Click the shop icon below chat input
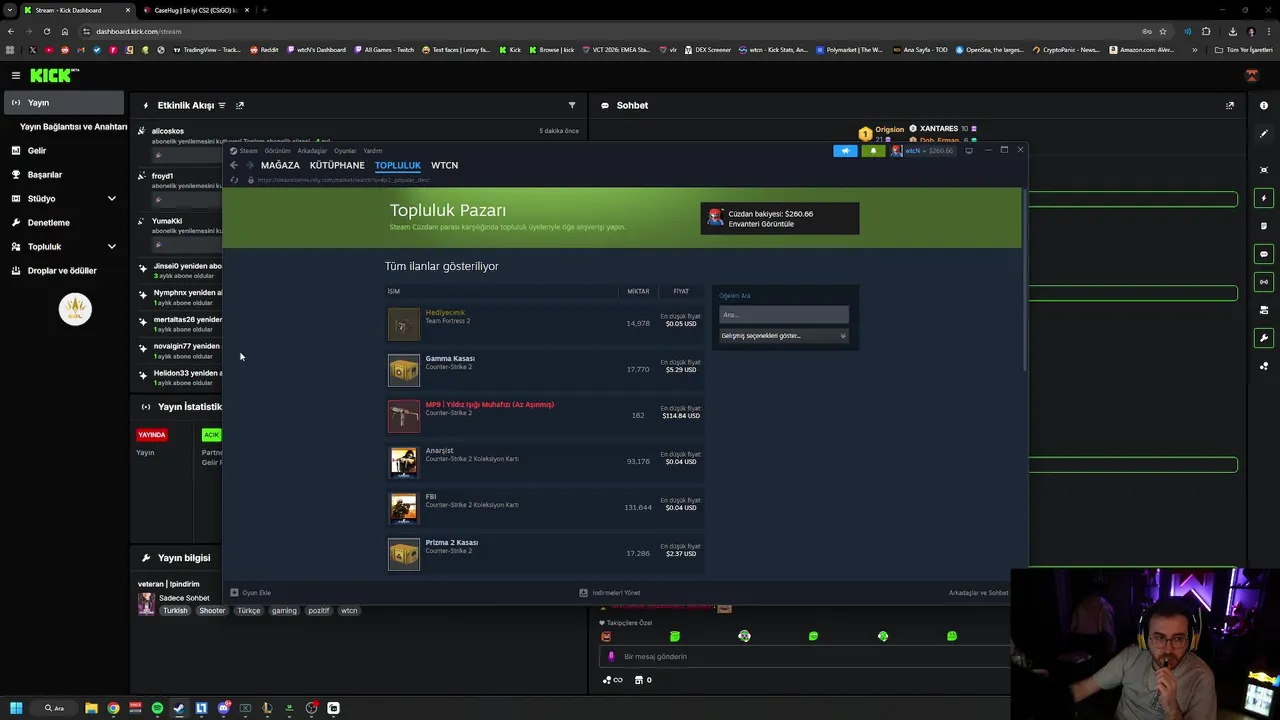1280x720 pixels. 639,680
